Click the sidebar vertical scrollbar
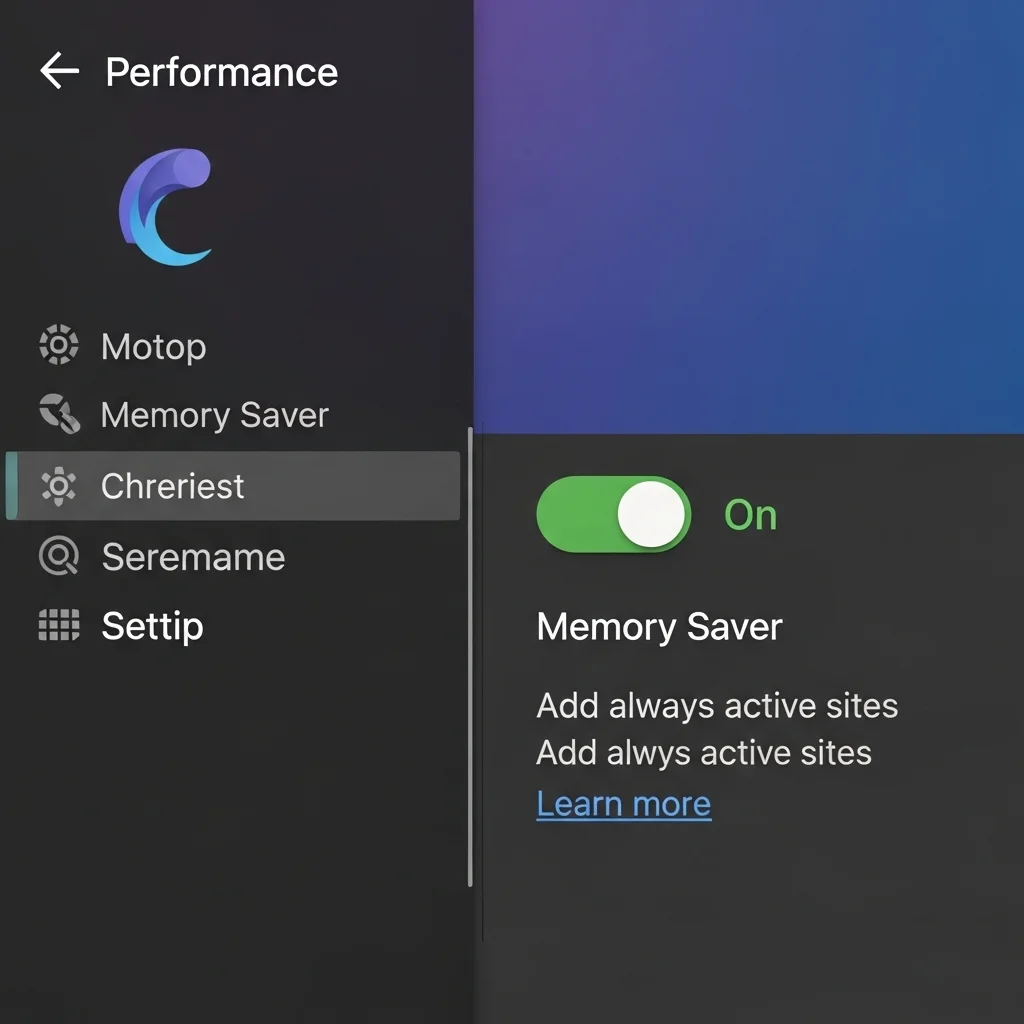Image resolution: width=1024 pixels, height=1024 pixels. [470, 655]
